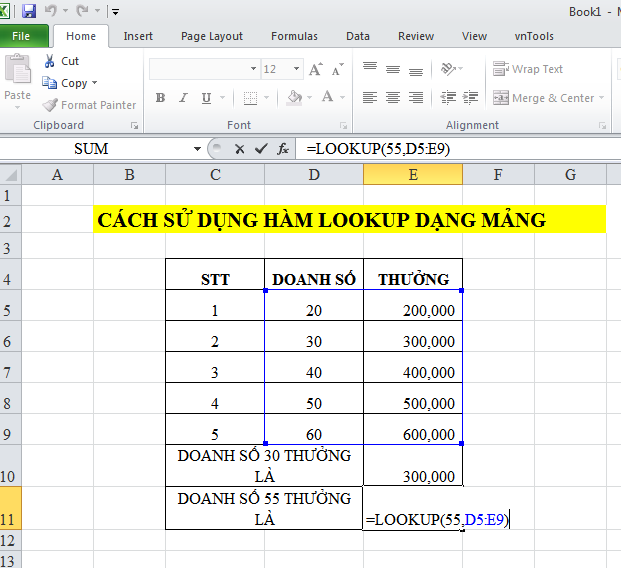Click the Save icon in quick access toolbar
The image size is (621, 568).
29,11
